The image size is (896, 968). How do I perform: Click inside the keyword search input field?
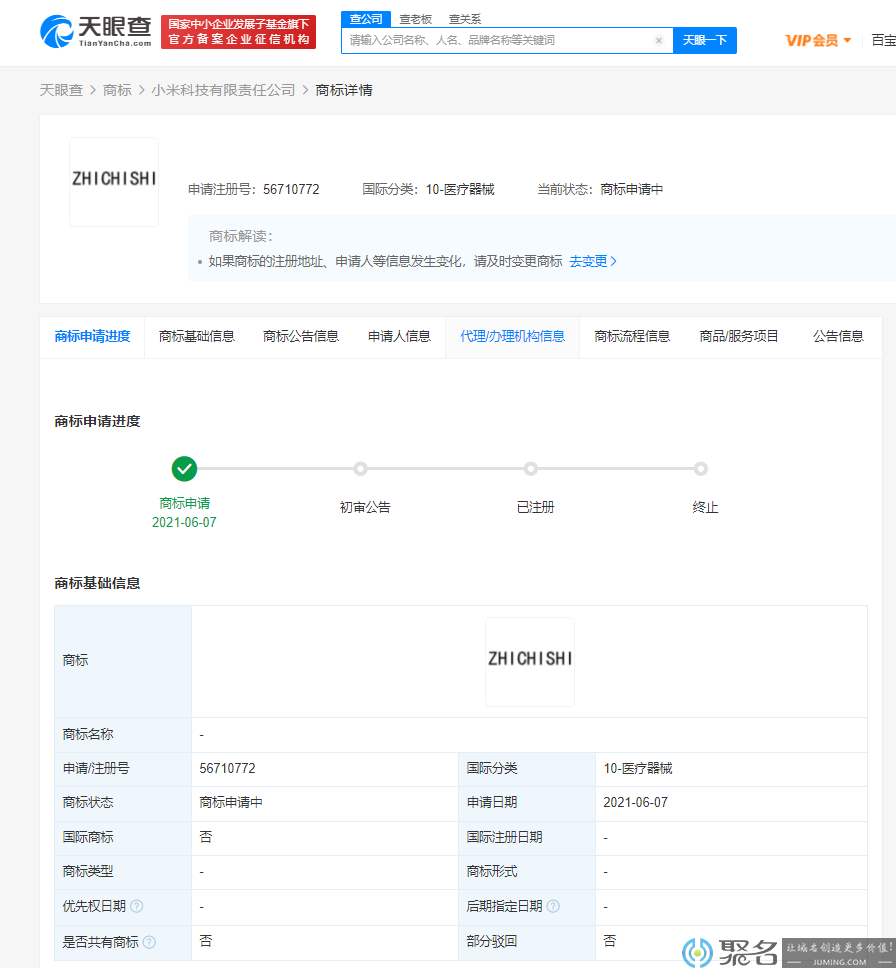pyautogui.click(x=500, y=40)
